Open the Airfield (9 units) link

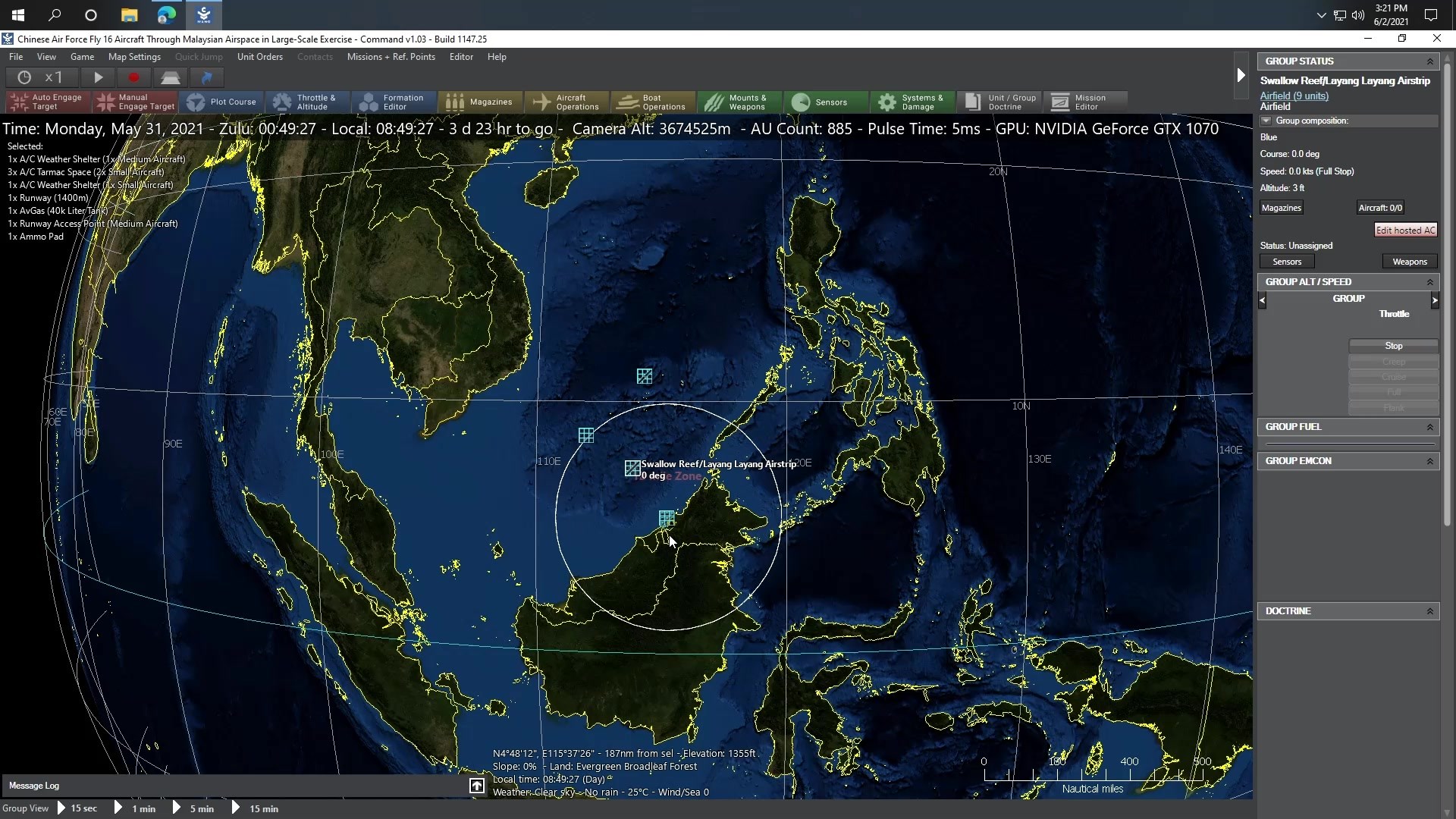tap(1294, 96)
